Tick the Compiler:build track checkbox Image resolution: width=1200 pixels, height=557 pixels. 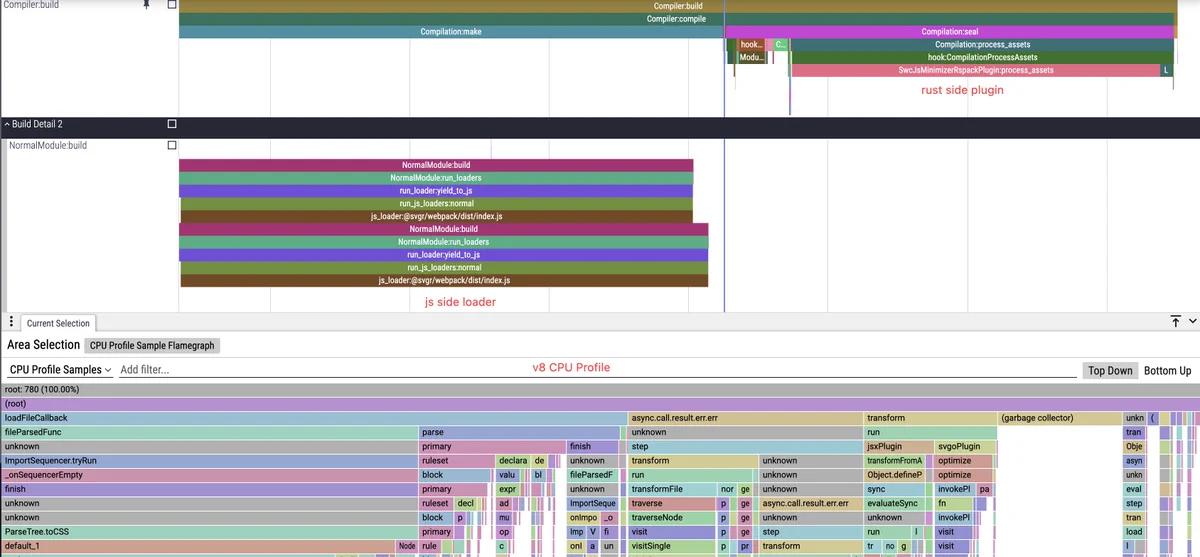coord(172,4)
